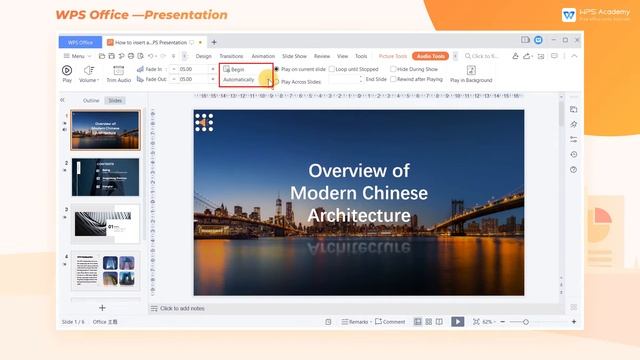Collapse the ribbon with the up chevron
Viewport: 640px width, 360px height.
(x=574, y=56)
